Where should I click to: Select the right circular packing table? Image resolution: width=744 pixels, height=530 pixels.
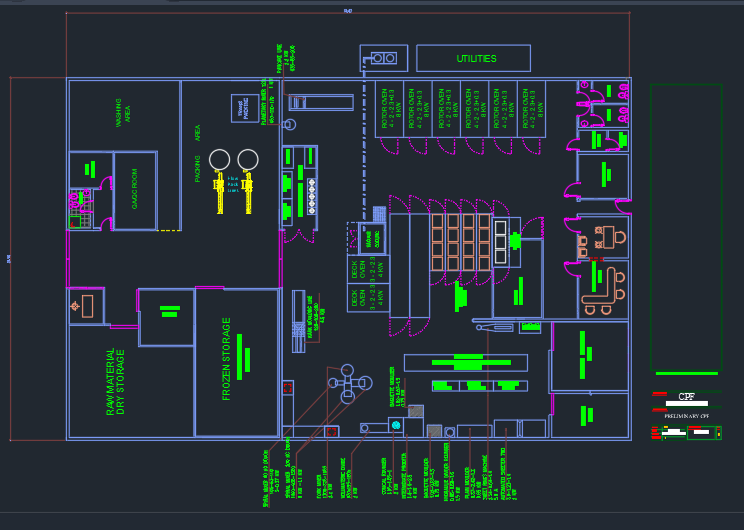tap(247, 159)
